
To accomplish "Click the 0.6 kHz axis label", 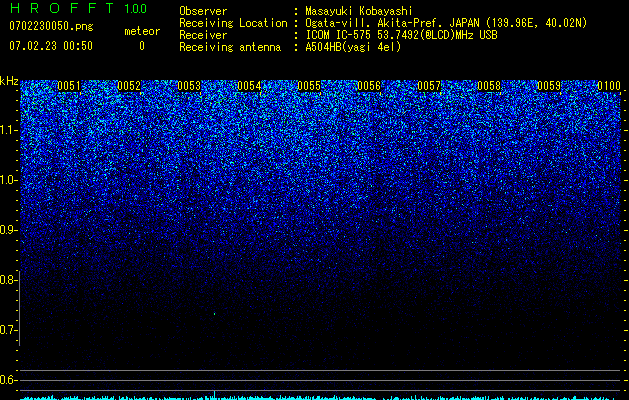I will [x=8, y=380].
